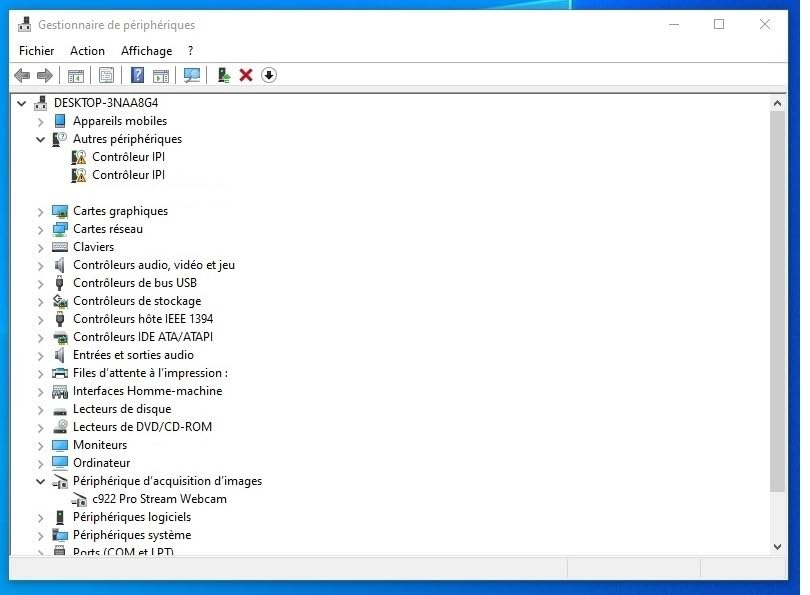Expand the Lecteurs de disque category

pyautogui.click(x=40, y=409)
